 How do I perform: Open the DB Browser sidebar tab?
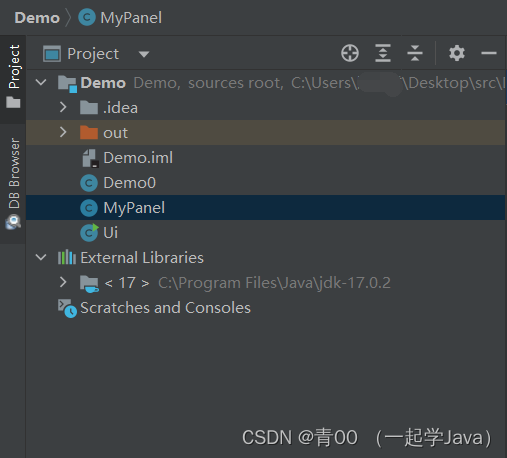point(13,184)
